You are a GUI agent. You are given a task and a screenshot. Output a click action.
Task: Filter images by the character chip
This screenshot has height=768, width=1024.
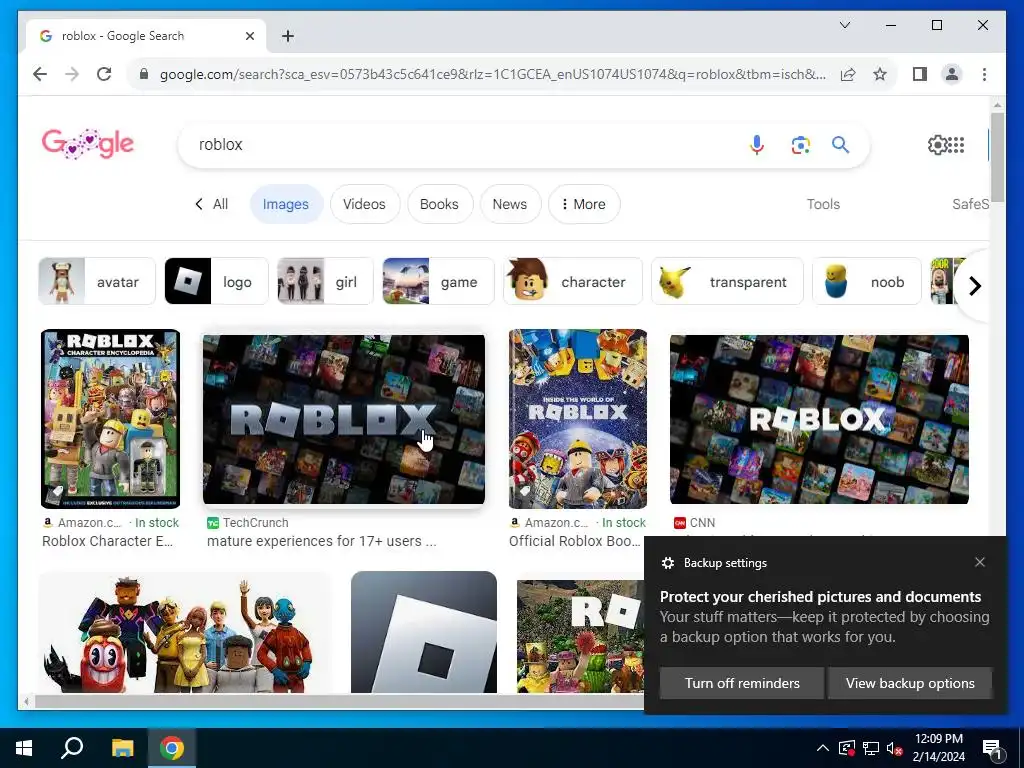point(573,281)
